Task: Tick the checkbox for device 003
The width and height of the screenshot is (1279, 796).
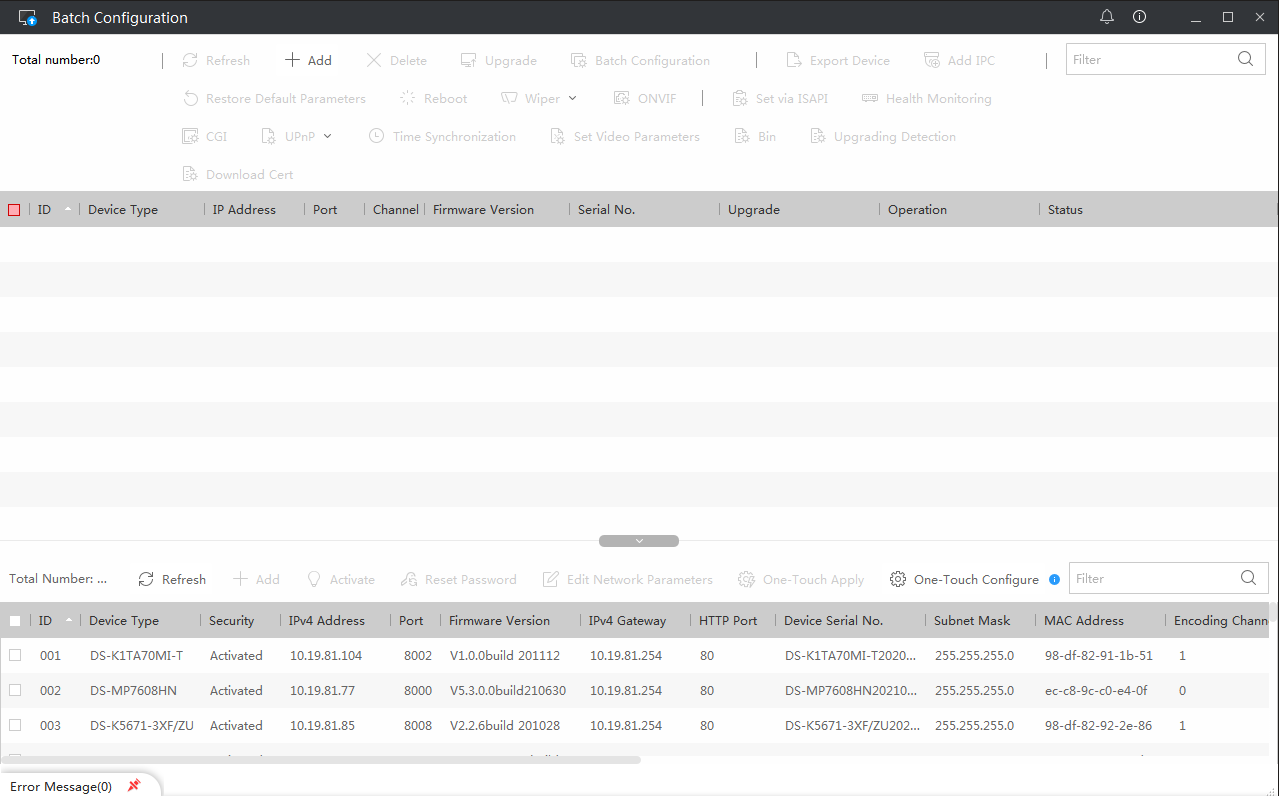Action: coord(15,726)
